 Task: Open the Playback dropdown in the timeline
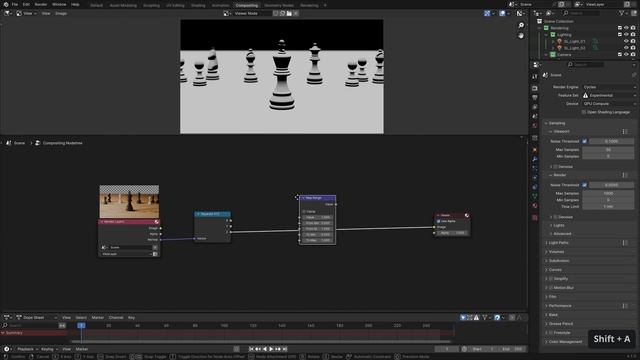pyautogui.click(x=27, y=349)
